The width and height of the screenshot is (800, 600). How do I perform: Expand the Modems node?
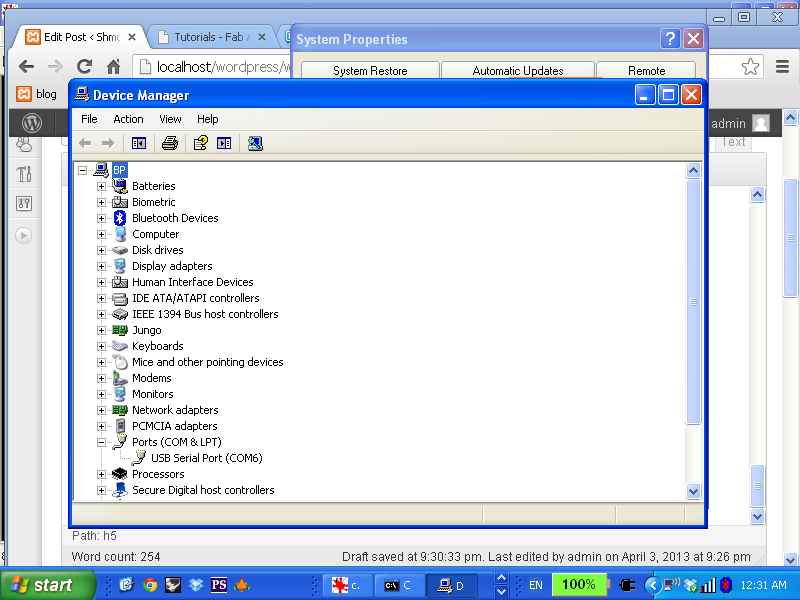[101, 379]
